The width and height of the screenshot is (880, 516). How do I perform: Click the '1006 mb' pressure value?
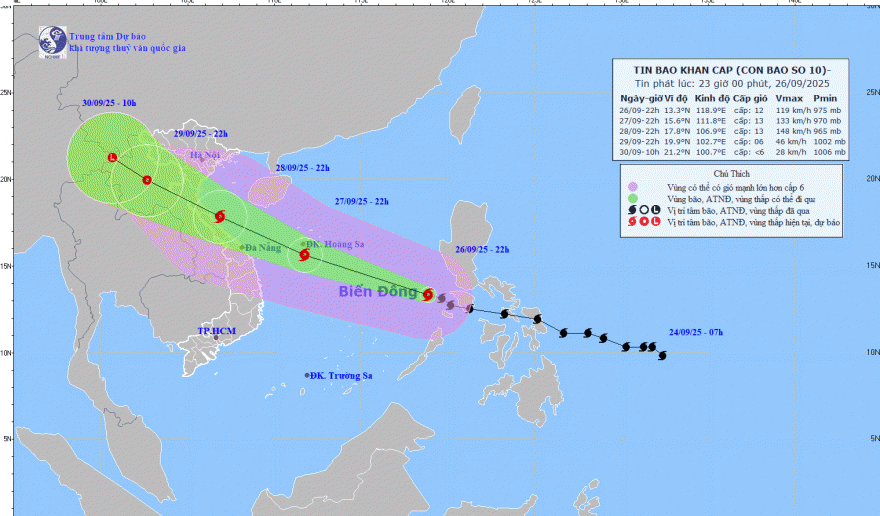click(x=829, y=152)
